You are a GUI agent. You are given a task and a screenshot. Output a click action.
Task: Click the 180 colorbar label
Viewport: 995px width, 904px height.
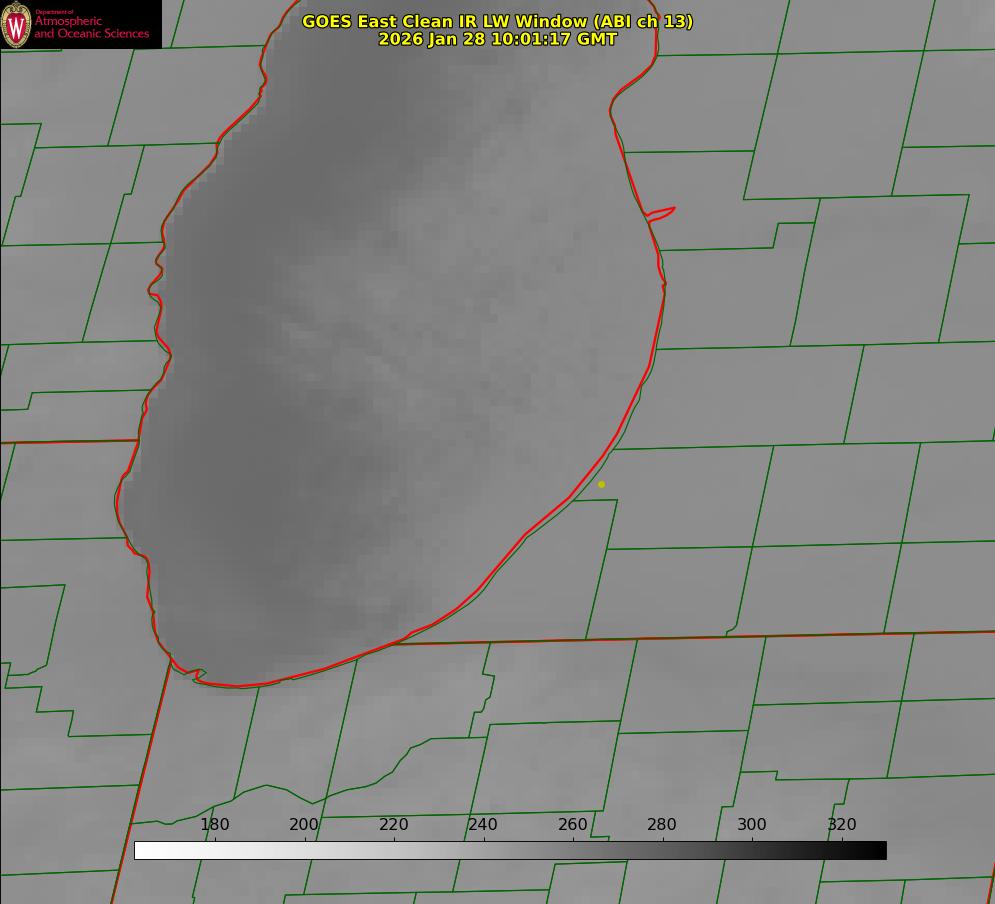[214, 824]
